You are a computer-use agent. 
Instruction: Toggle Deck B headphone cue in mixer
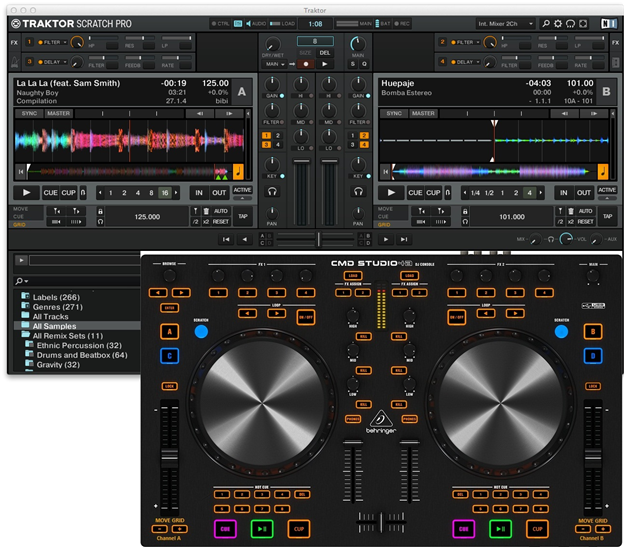pos(358,192)
